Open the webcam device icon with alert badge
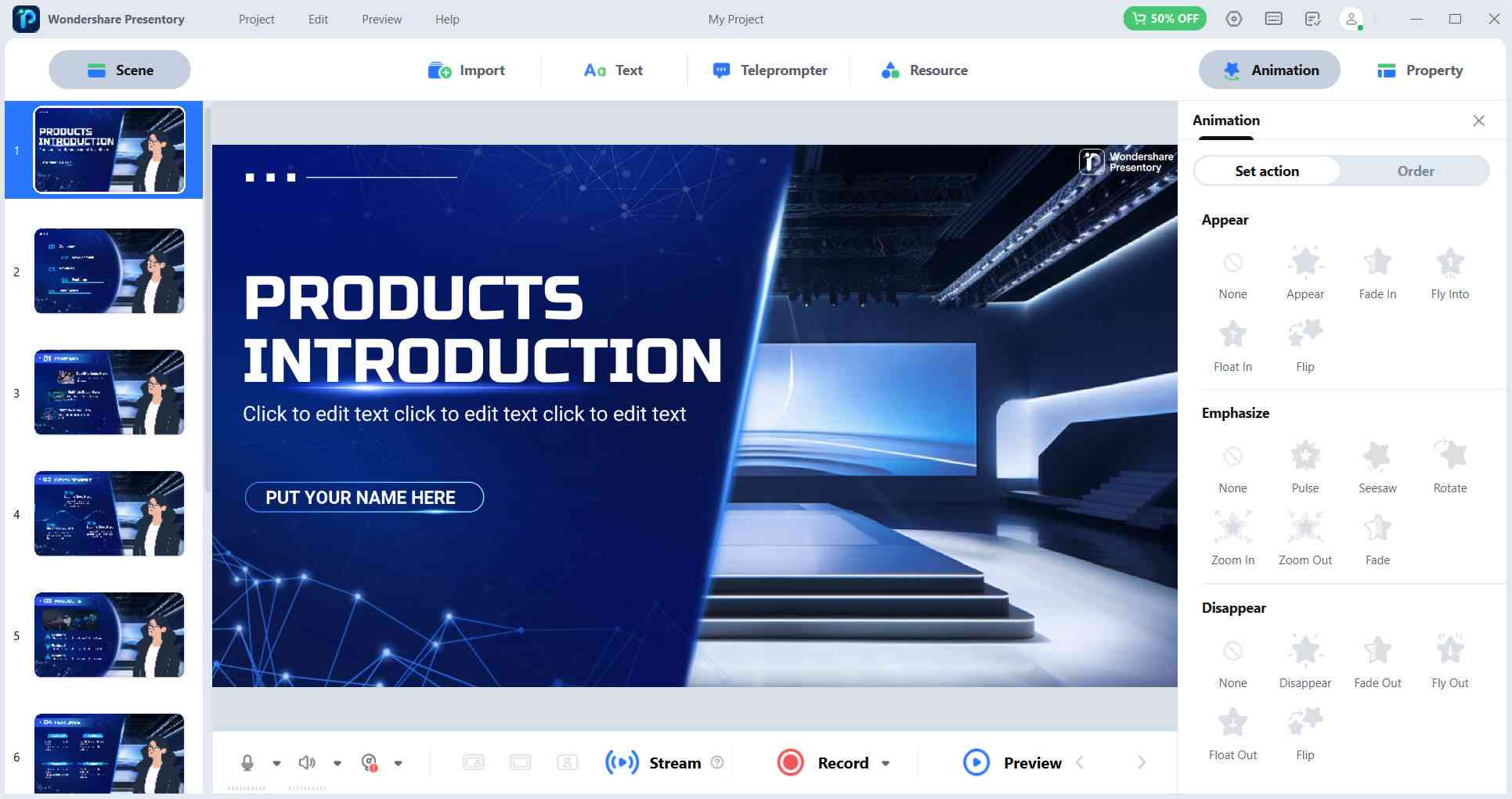 370,762
